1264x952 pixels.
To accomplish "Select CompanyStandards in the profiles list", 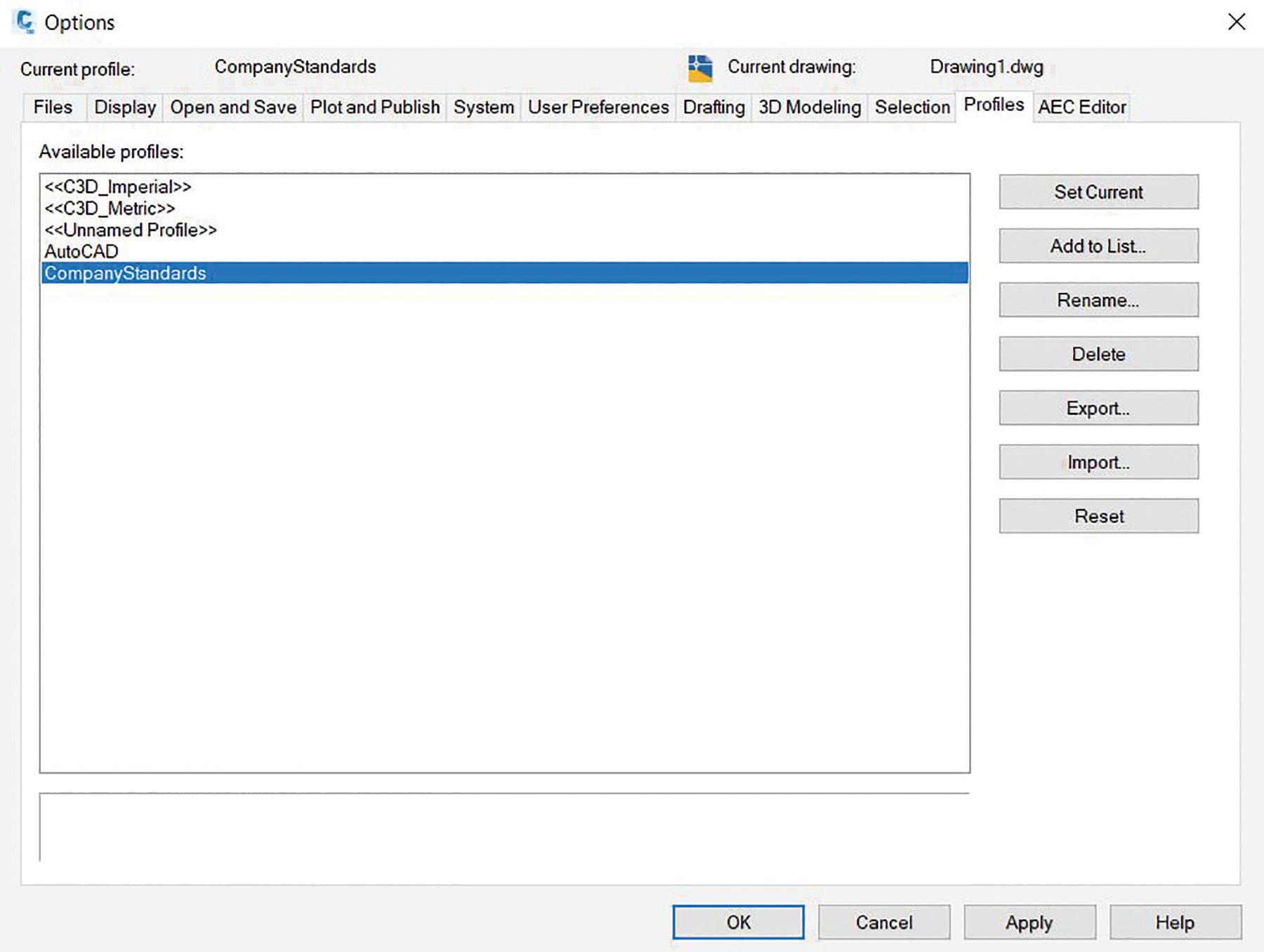I will [504, 273].
